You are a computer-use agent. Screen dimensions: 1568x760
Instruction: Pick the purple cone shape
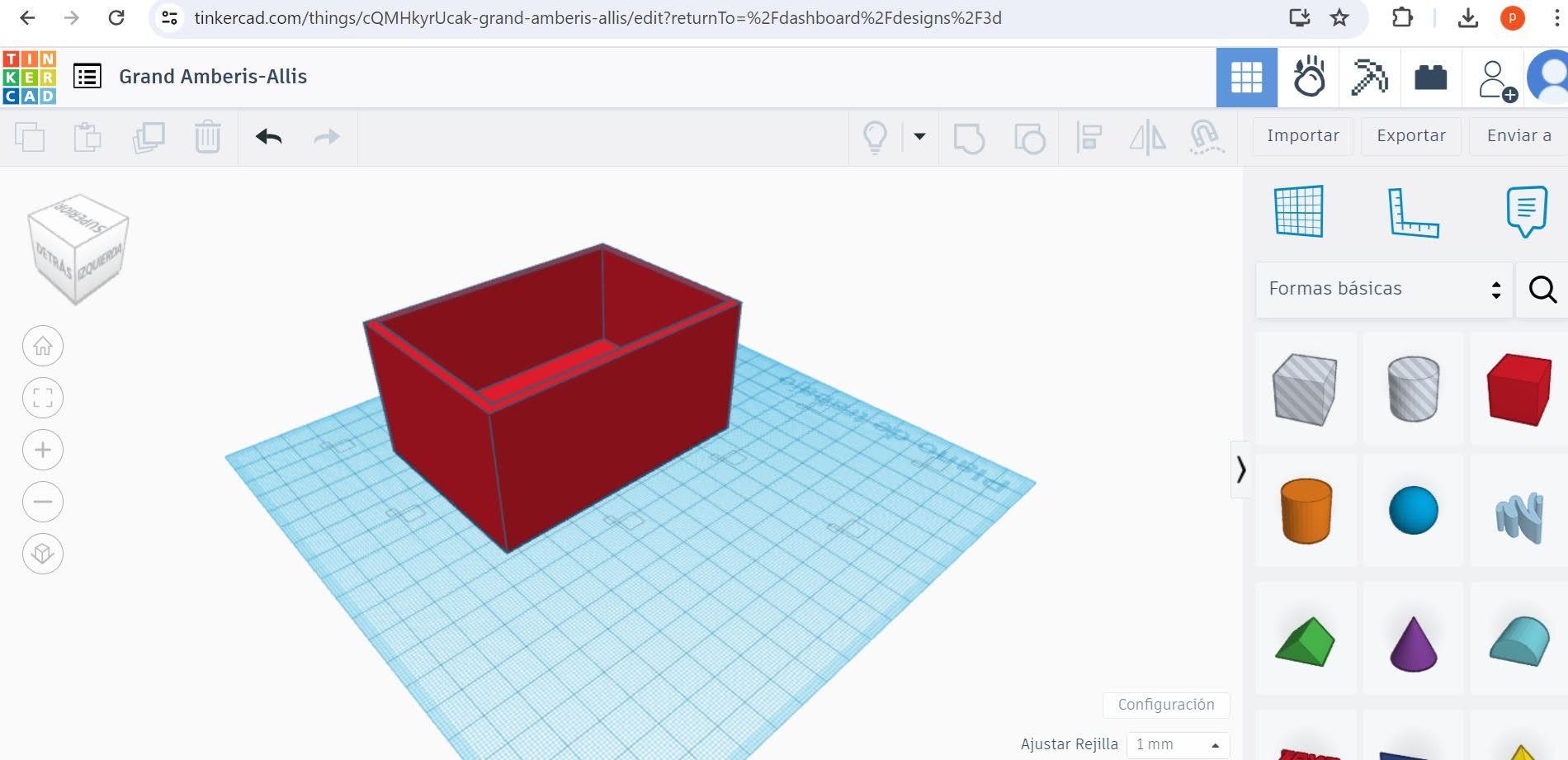1414,643
